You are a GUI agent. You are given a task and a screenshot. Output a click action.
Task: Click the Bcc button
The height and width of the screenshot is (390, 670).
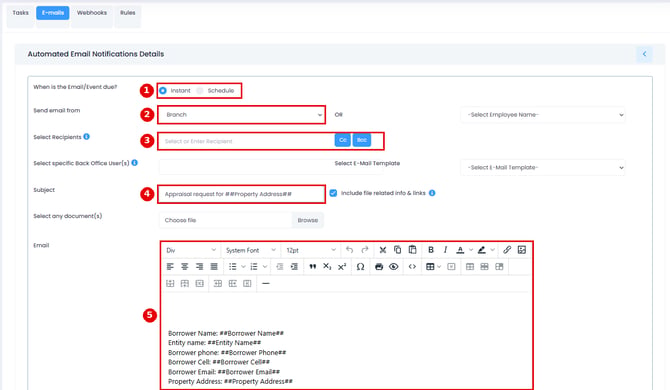pyautogui.click(x=361, y=140)
